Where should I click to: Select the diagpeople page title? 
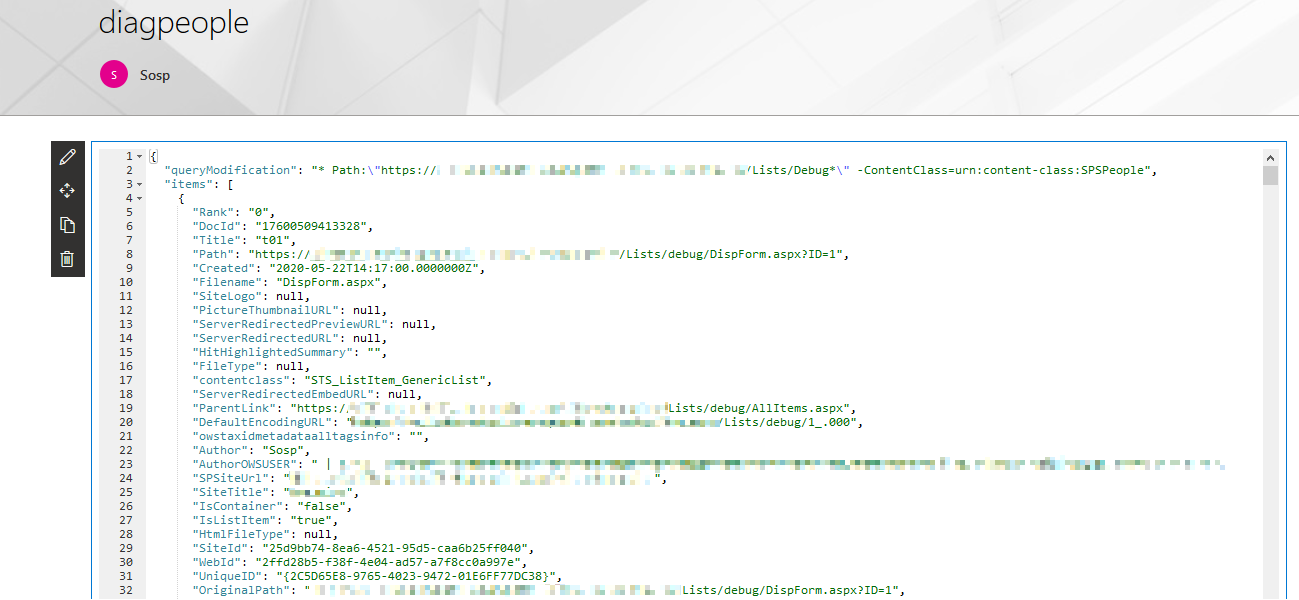[x=174, y=22]
